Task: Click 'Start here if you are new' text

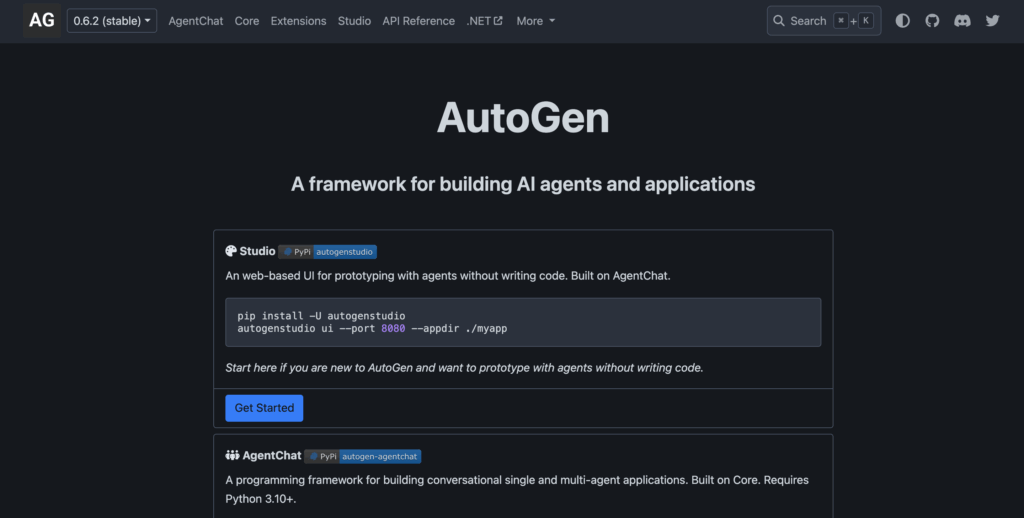Action: coord(464,368)
